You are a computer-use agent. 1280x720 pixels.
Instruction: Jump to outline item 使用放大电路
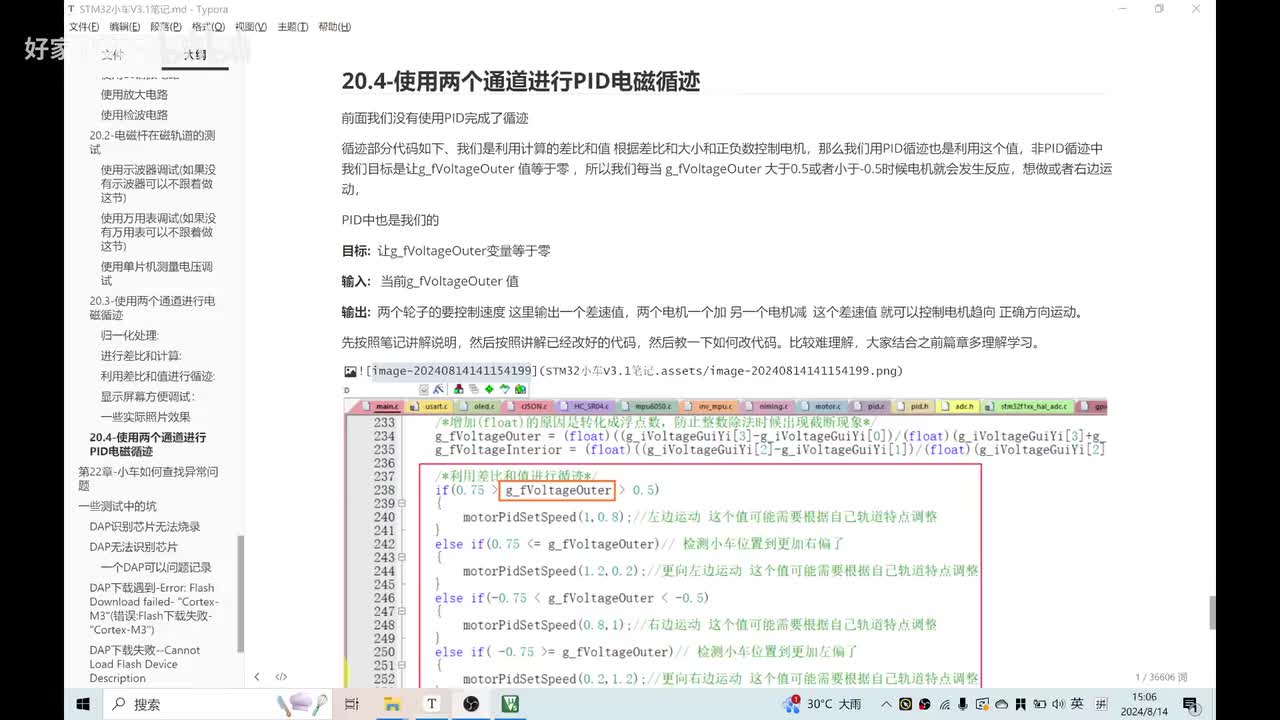point(134,94)
